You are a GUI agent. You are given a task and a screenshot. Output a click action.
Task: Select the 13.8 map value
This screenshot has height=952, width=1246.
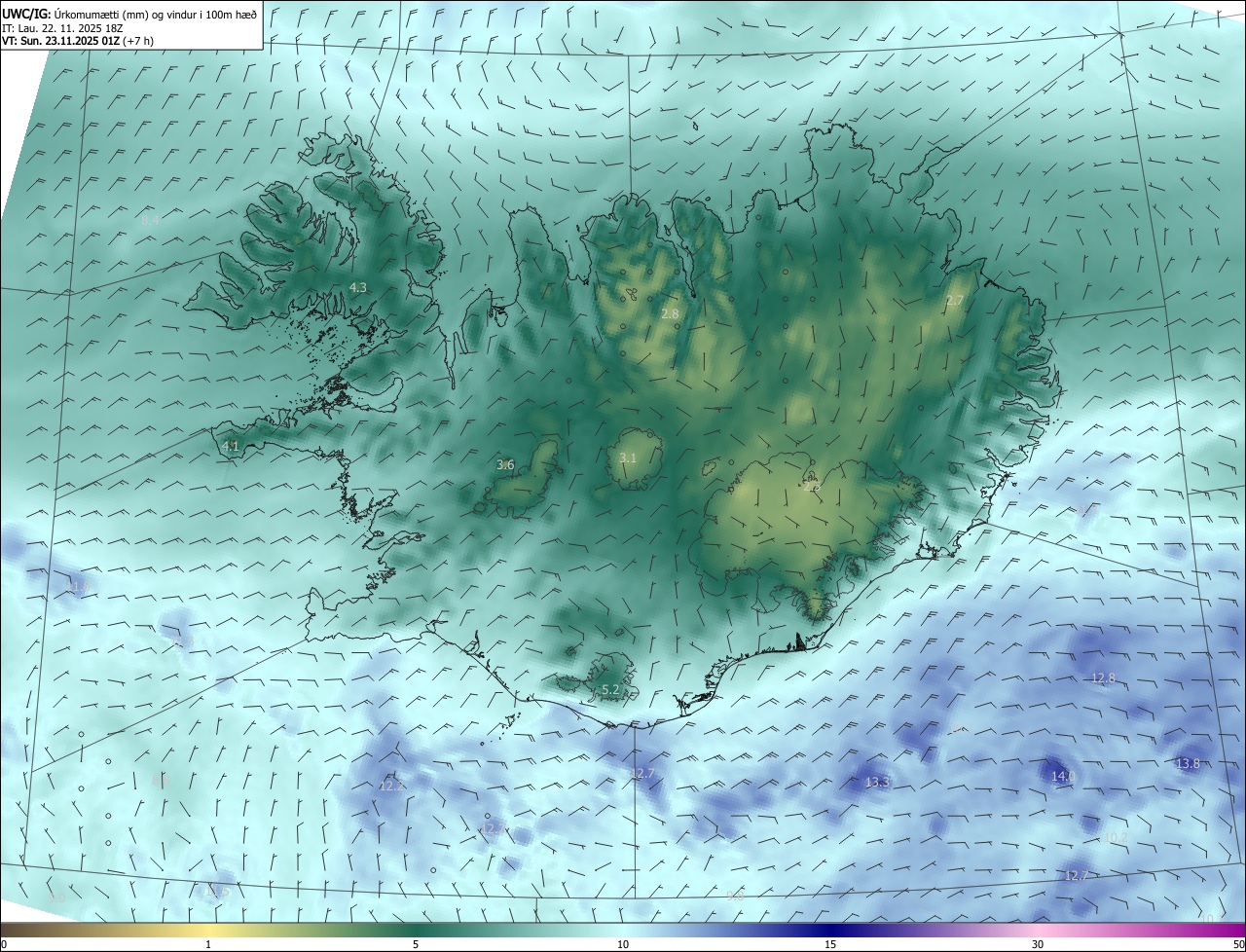[1188, 764]
